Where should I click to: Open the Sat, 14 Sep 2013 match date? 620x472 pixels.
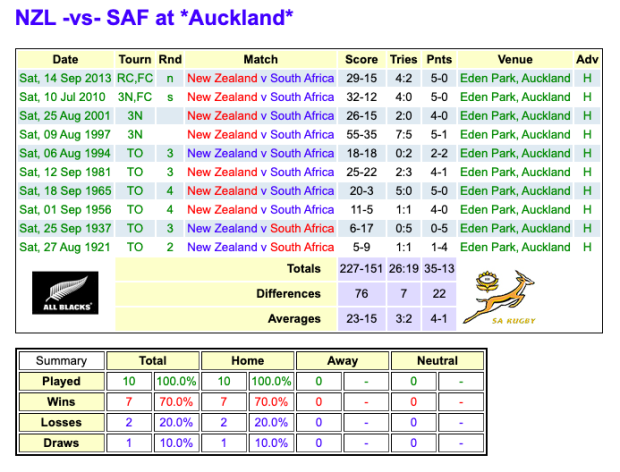(x=65, y=78)
